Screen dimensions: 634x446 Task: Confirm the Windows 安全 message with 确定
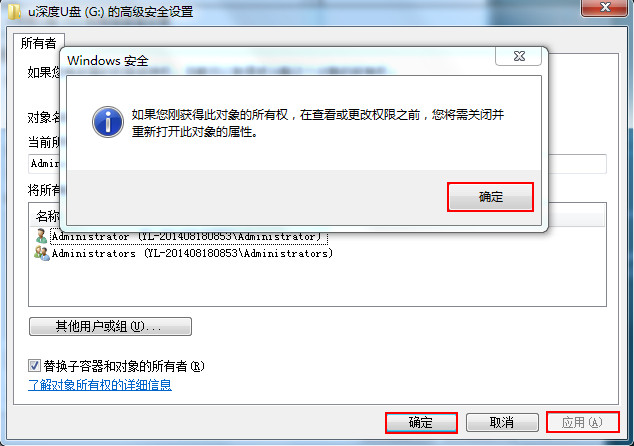[x=490, y=197]
